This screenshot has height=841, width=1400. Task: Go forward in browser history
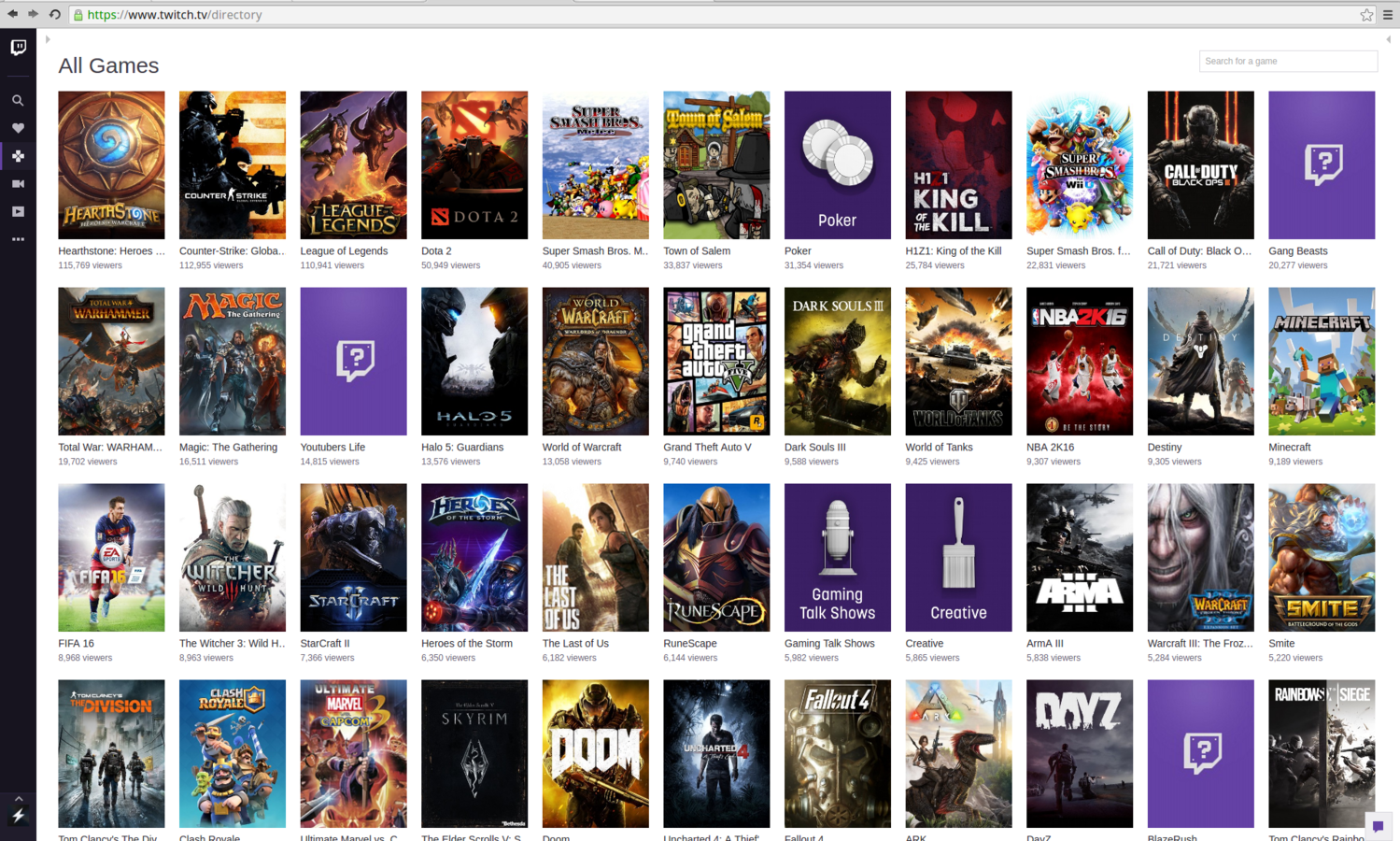tap(34, 14)
